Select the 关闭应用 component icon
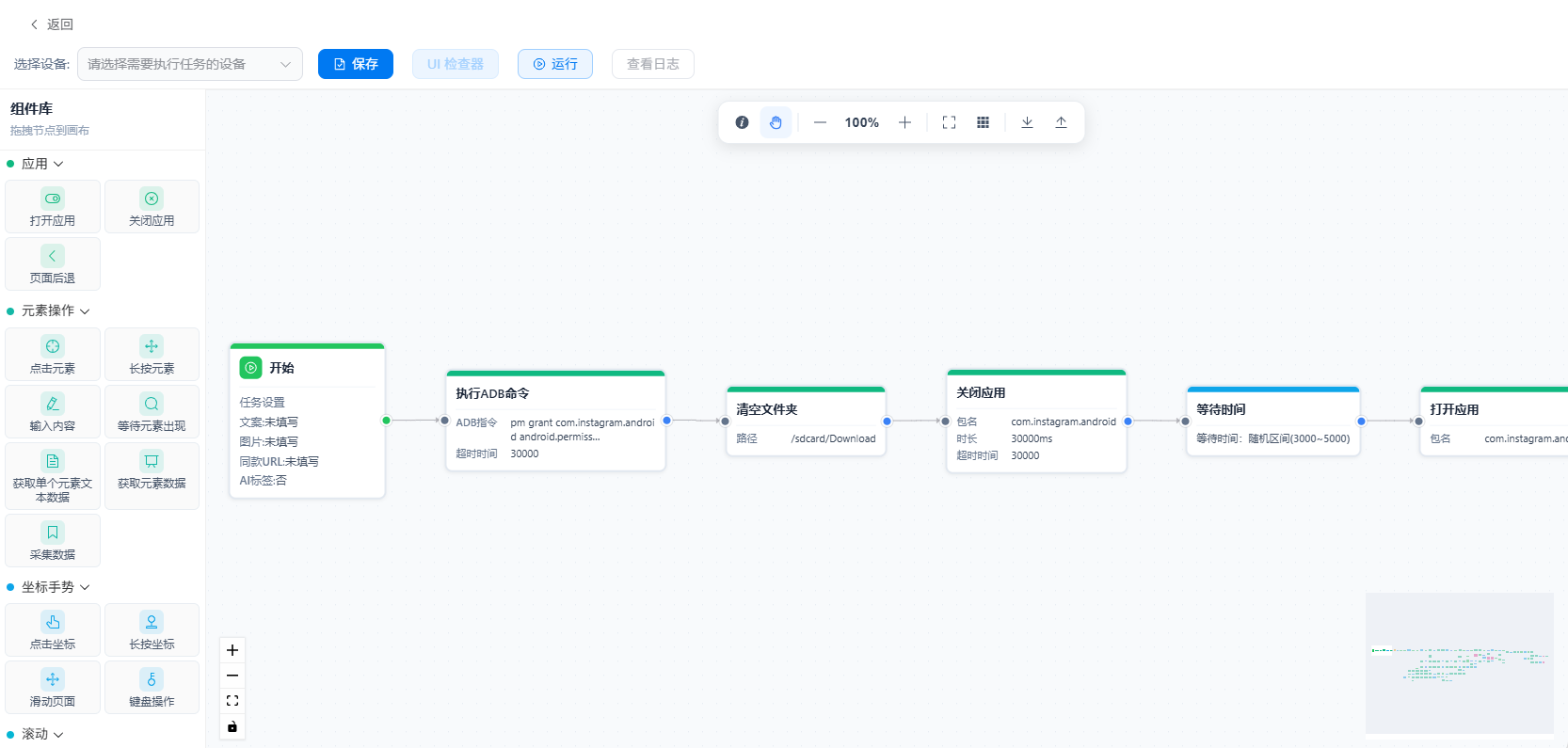 click(x=152, y=199)
